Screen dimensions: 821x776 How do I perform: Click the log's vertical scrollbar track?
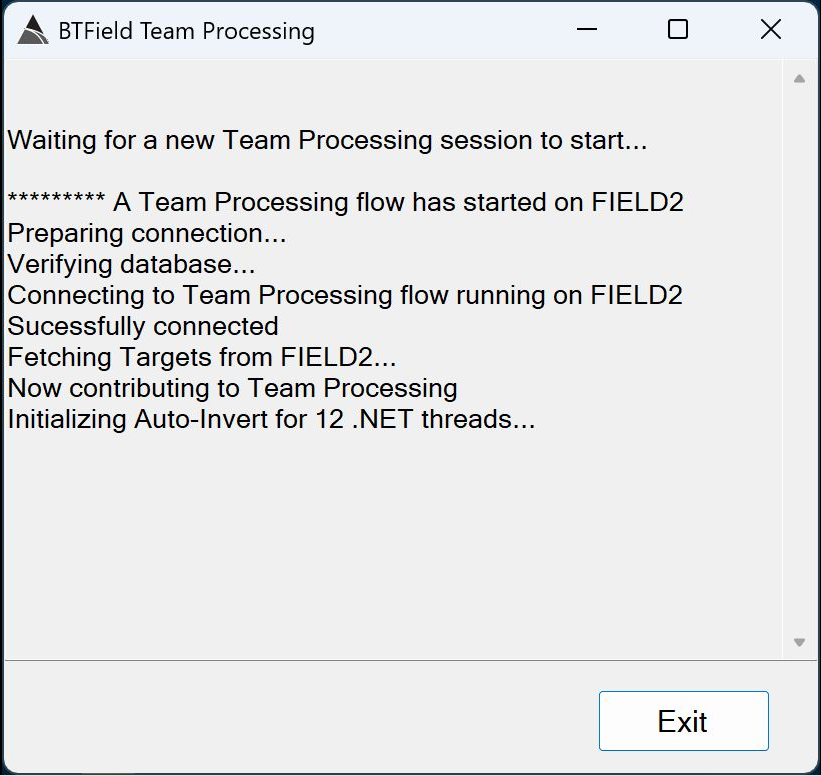click(799, 360)
